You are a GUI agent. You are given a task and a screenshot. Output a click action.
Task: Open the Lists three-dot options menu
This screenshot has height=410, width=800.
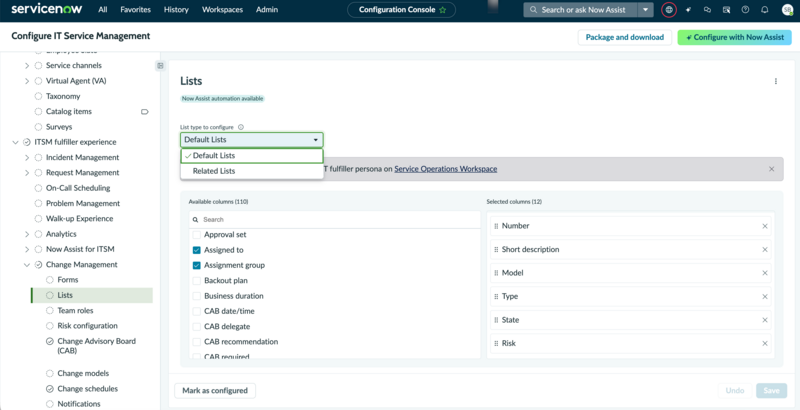(x=776, y=81)
